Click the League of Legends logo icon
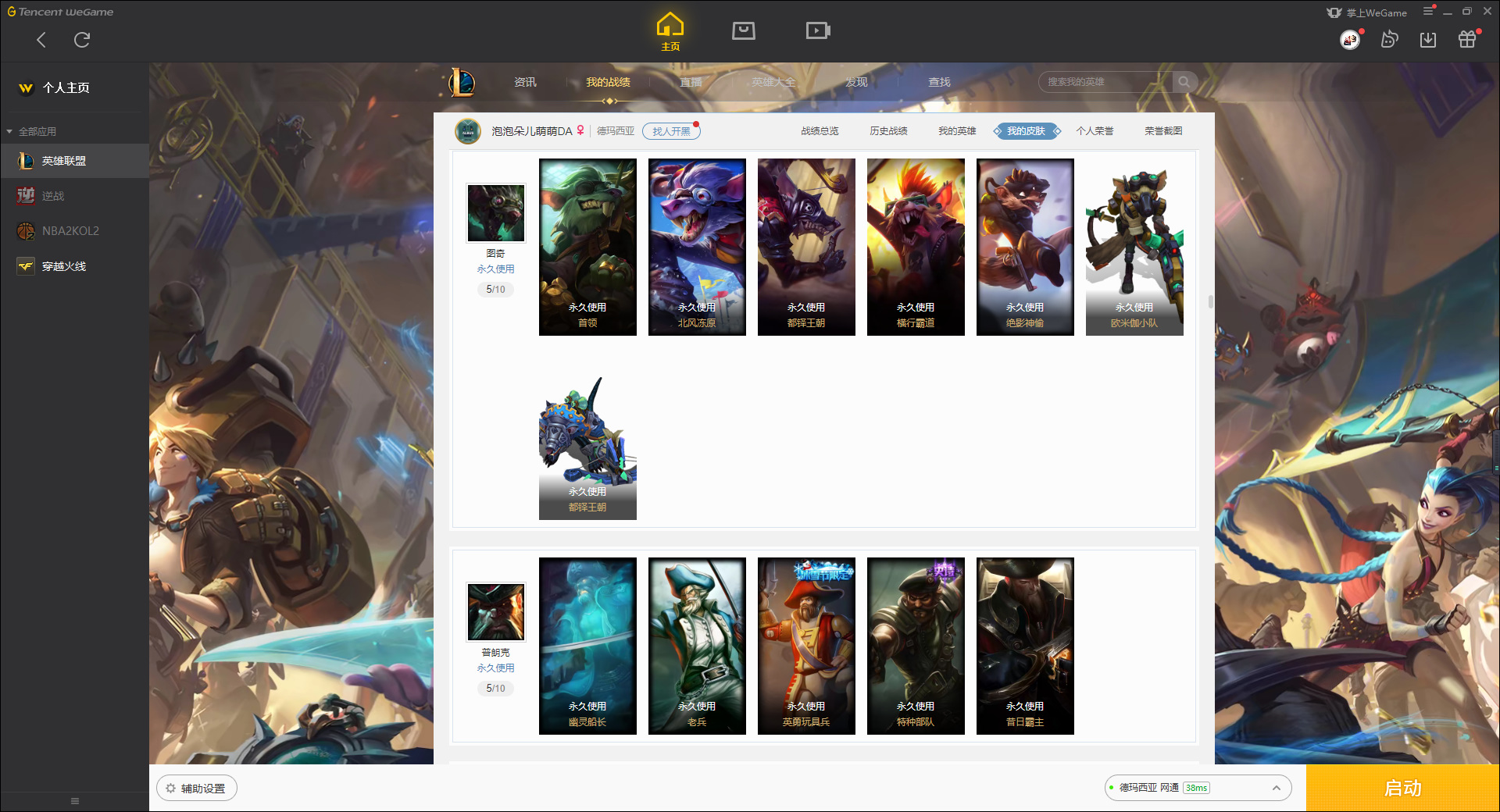 pyautogui.click(x=462, y=82)
